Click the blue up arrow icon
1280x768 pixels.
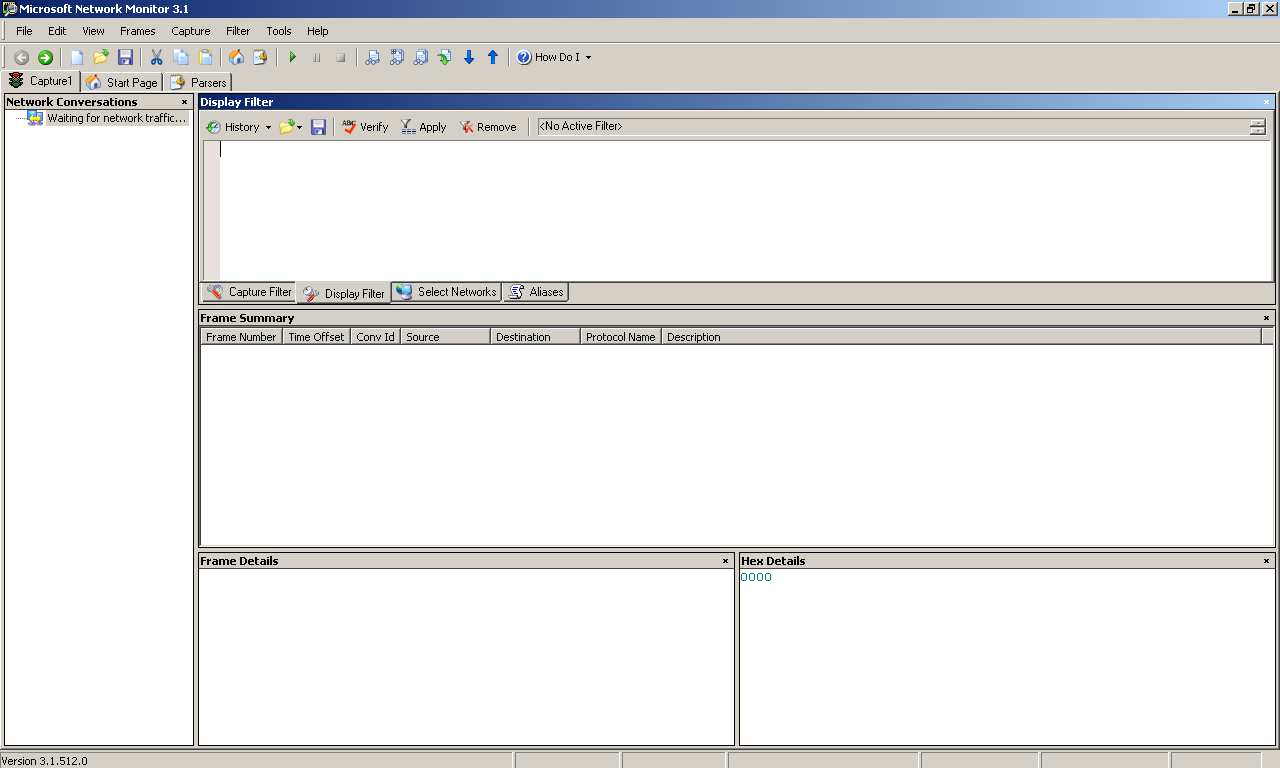tap(493, 58)
